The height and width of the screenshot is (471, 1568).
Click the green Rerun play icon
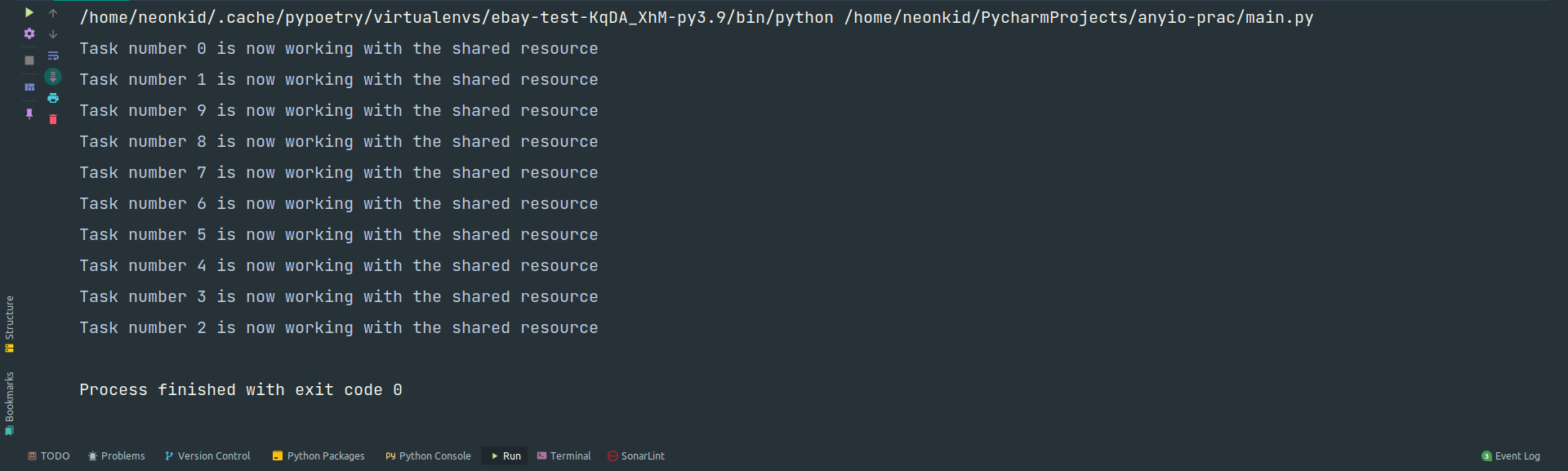pyautogui.click(x=29, y=12)
